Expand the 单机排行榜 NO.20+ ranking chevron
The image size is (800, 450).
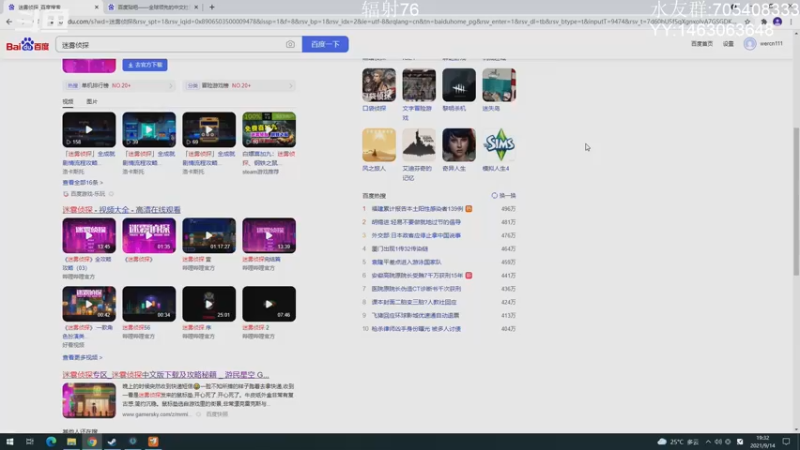170,86
